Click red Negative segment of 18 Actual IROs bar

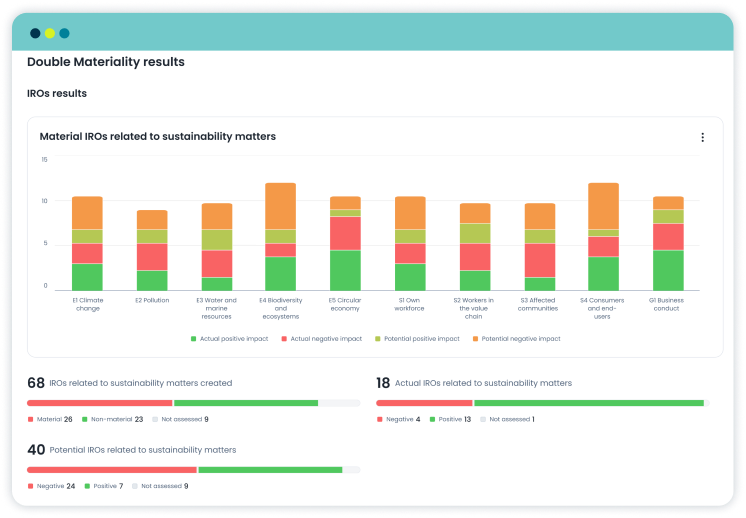click(424, 403)
